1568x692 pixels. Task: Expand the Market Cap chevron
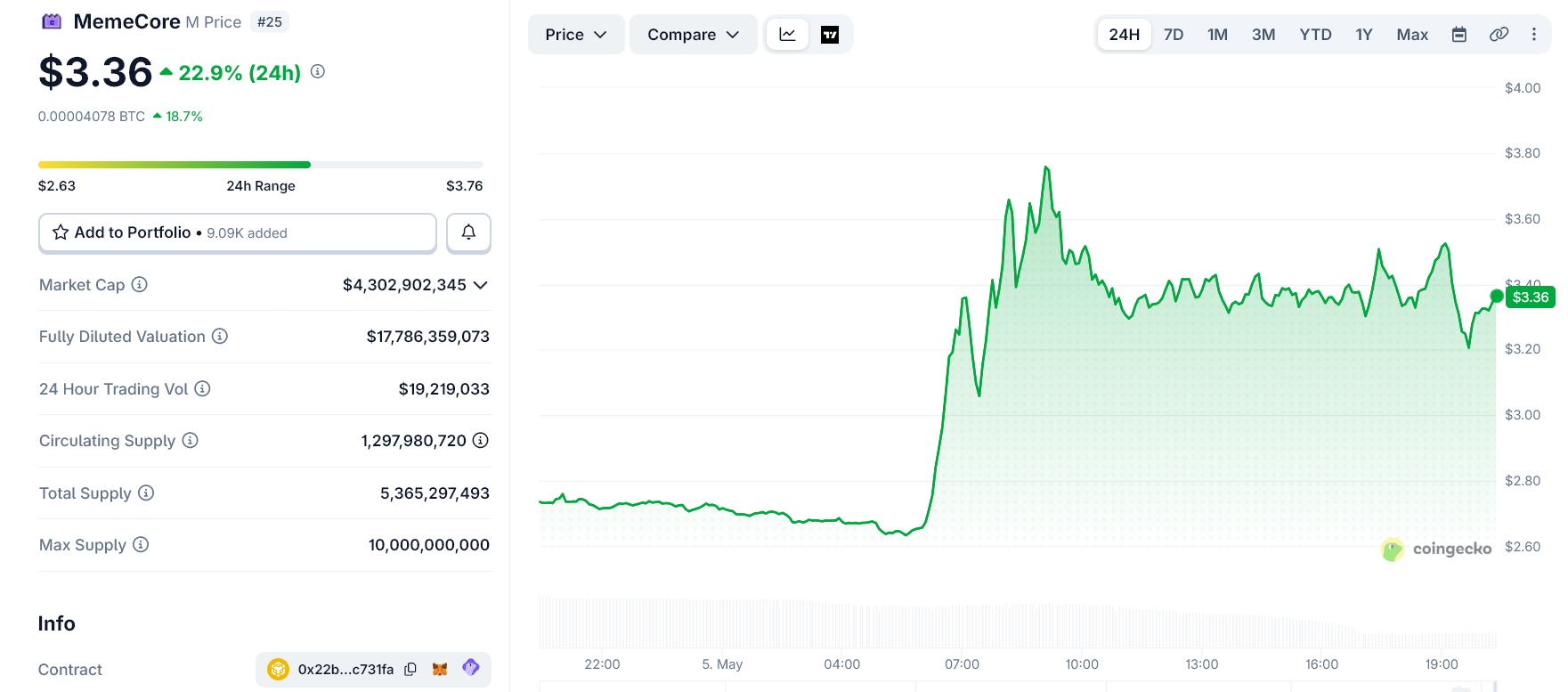tap(481, 285)
